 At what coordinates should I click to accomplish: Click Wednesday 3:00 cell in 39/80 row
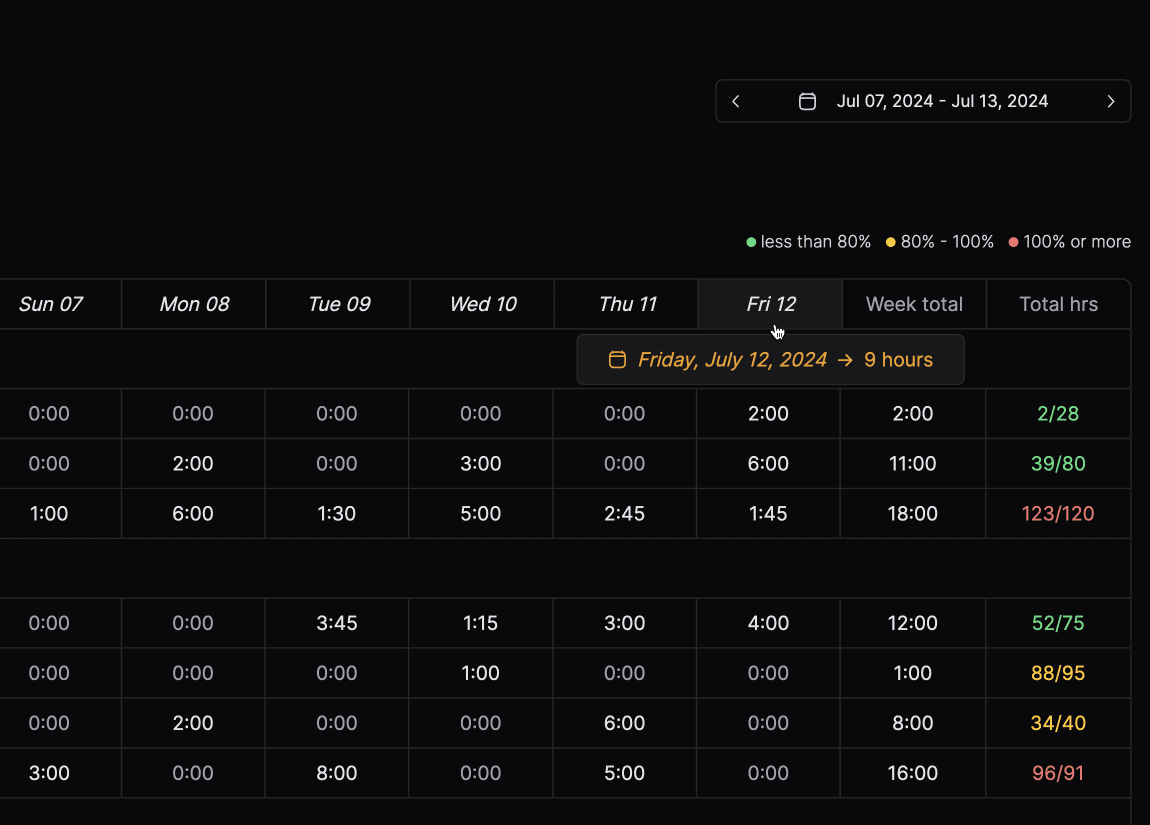point(480,463)
